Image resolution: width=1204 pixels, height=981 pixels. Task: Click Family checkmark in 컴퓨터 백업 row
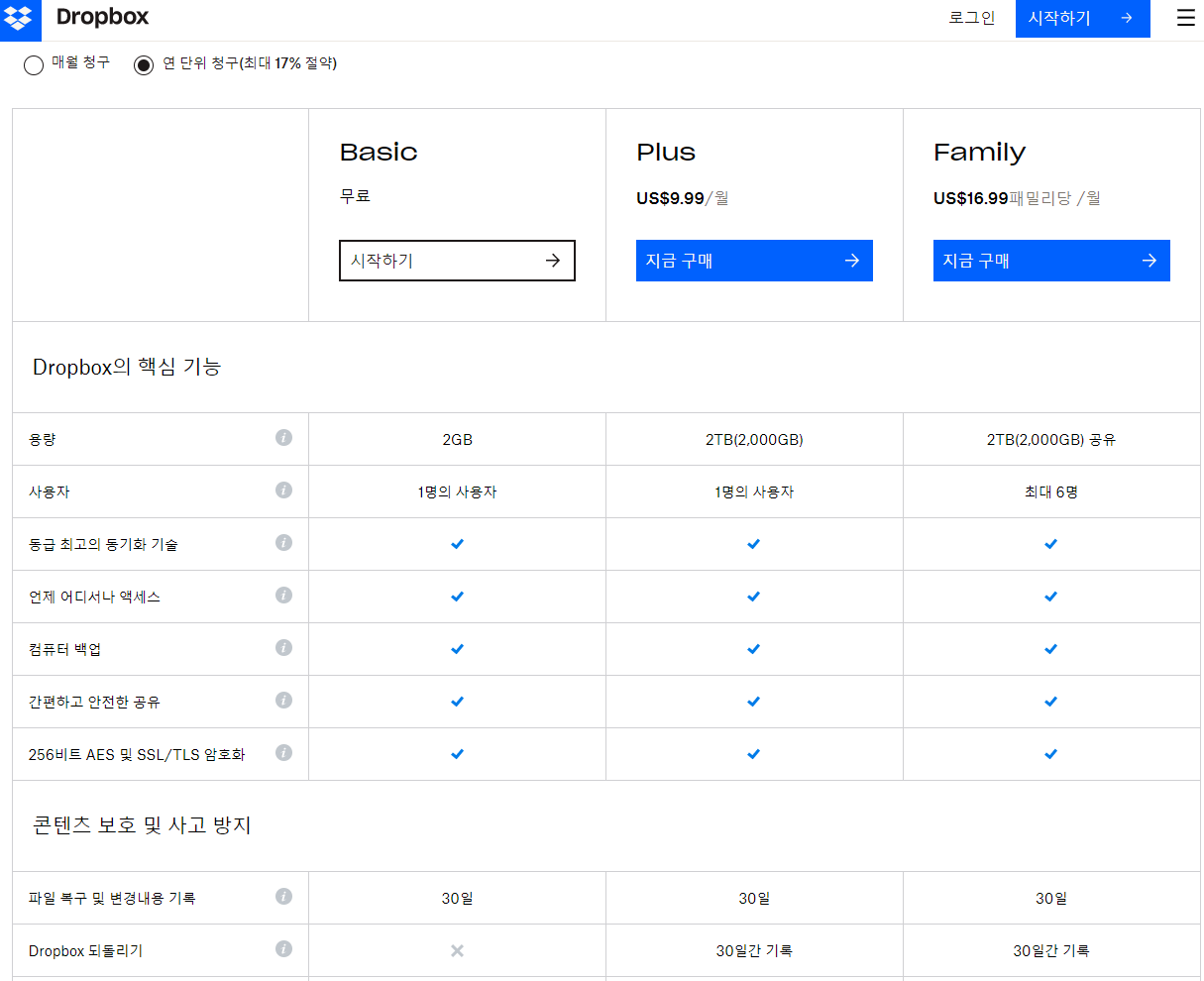(1051, 649)
